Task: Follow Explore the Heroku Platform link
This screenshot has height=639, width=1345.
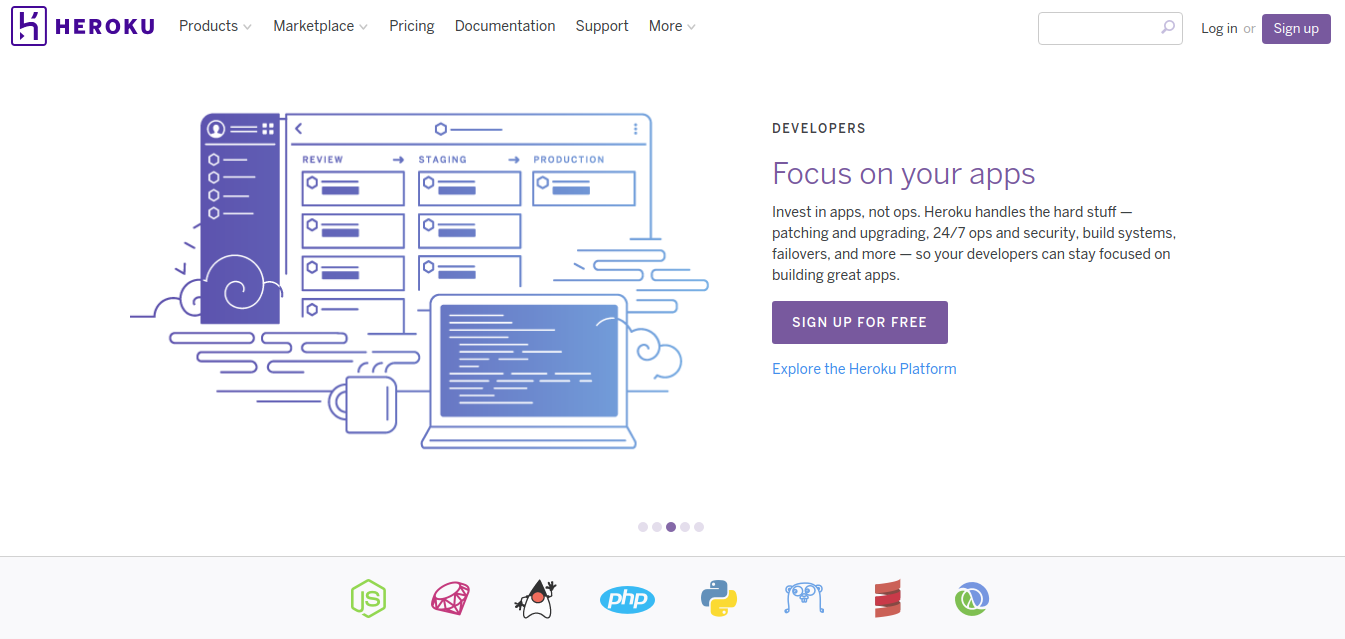Action: (x=864, y=369)
